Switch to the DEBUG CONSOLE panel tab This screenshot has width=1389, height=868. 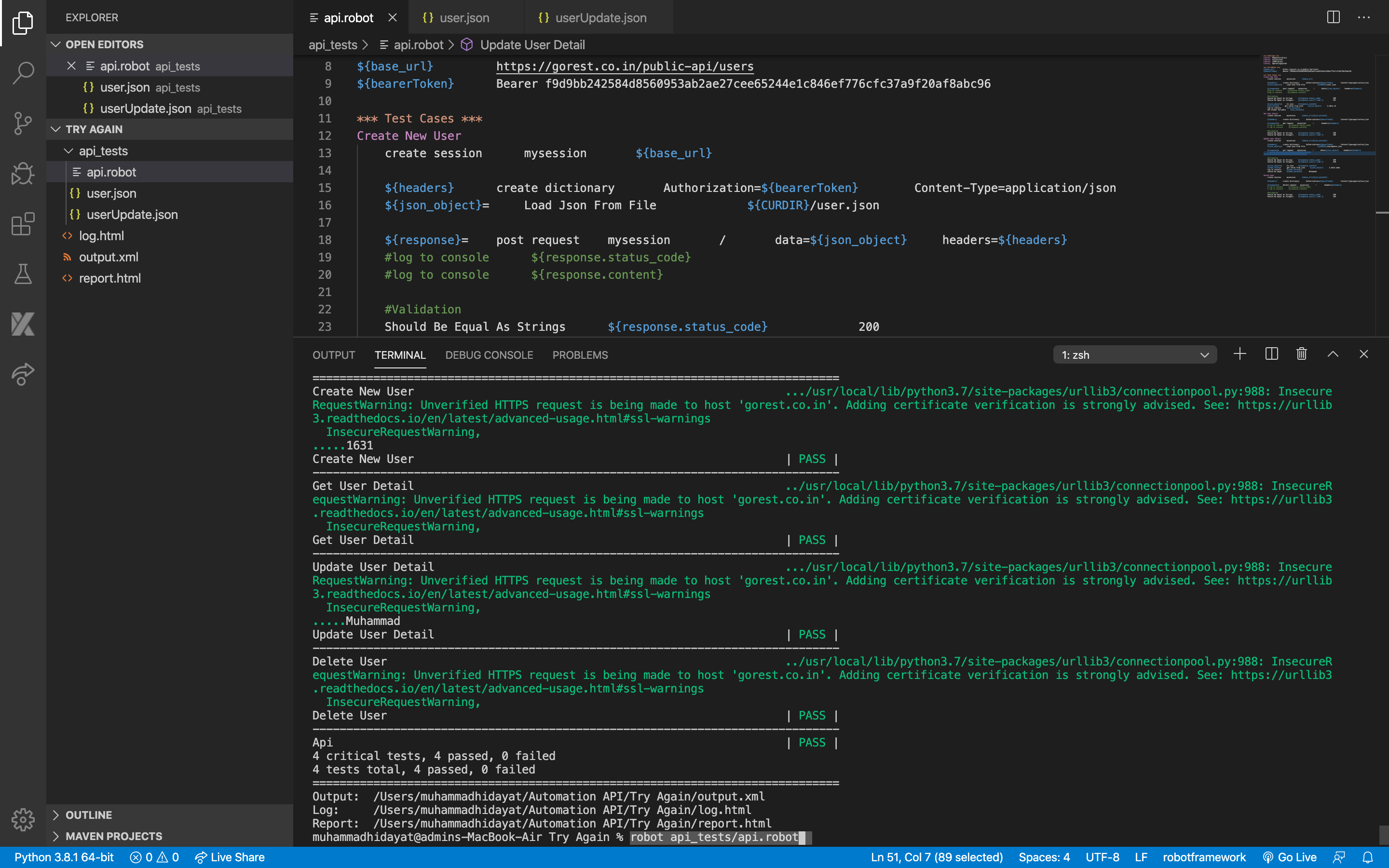489,355
